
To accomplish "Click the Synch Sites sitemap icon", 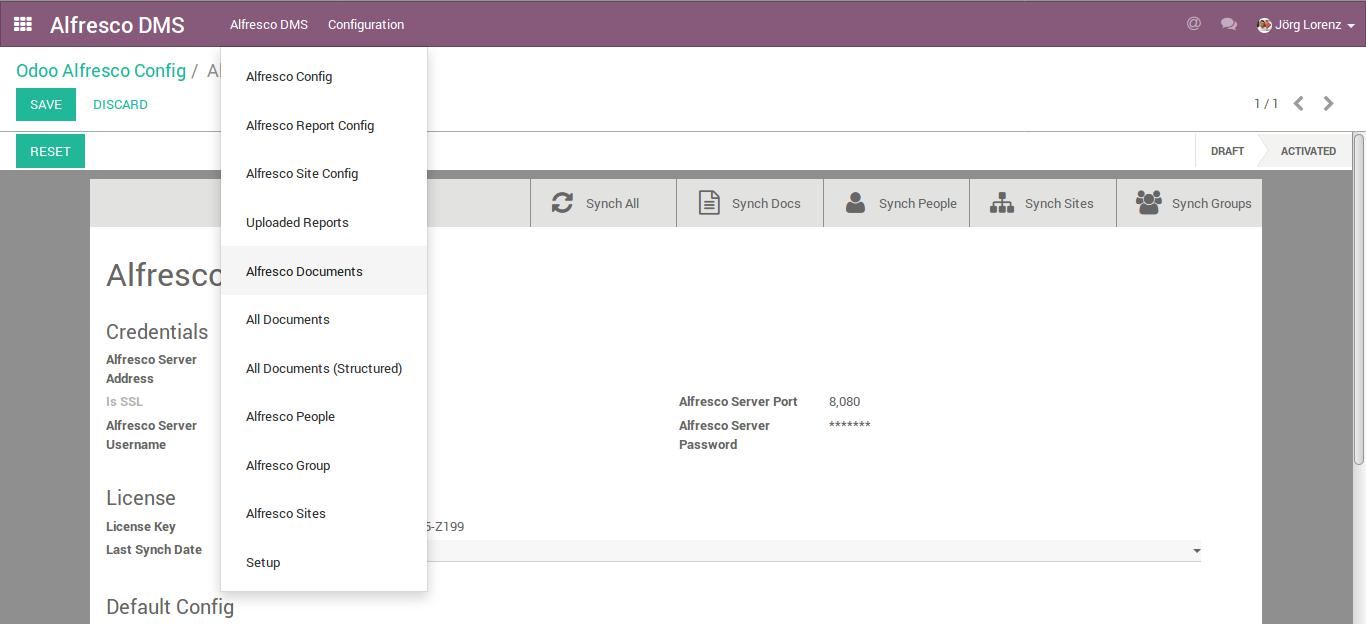I will (1002, 203).
